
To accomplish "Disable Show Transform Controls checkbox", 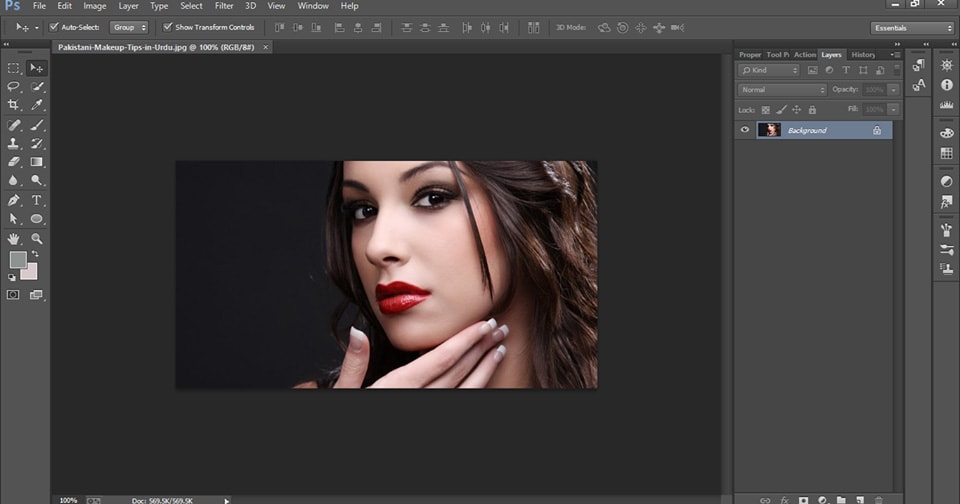I will [x=166, y=27].
